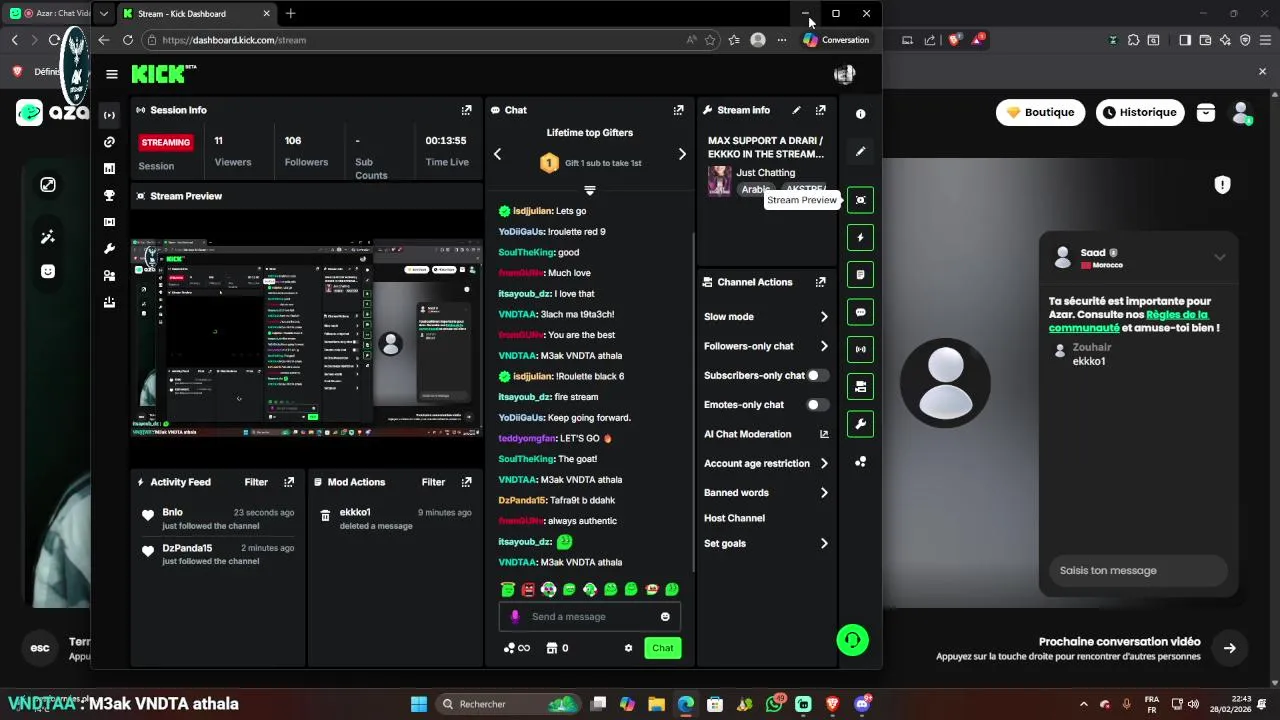Toggle the wrench Stream info widget button
Viewport: 1280px width, 720px height.
(860, 424)
